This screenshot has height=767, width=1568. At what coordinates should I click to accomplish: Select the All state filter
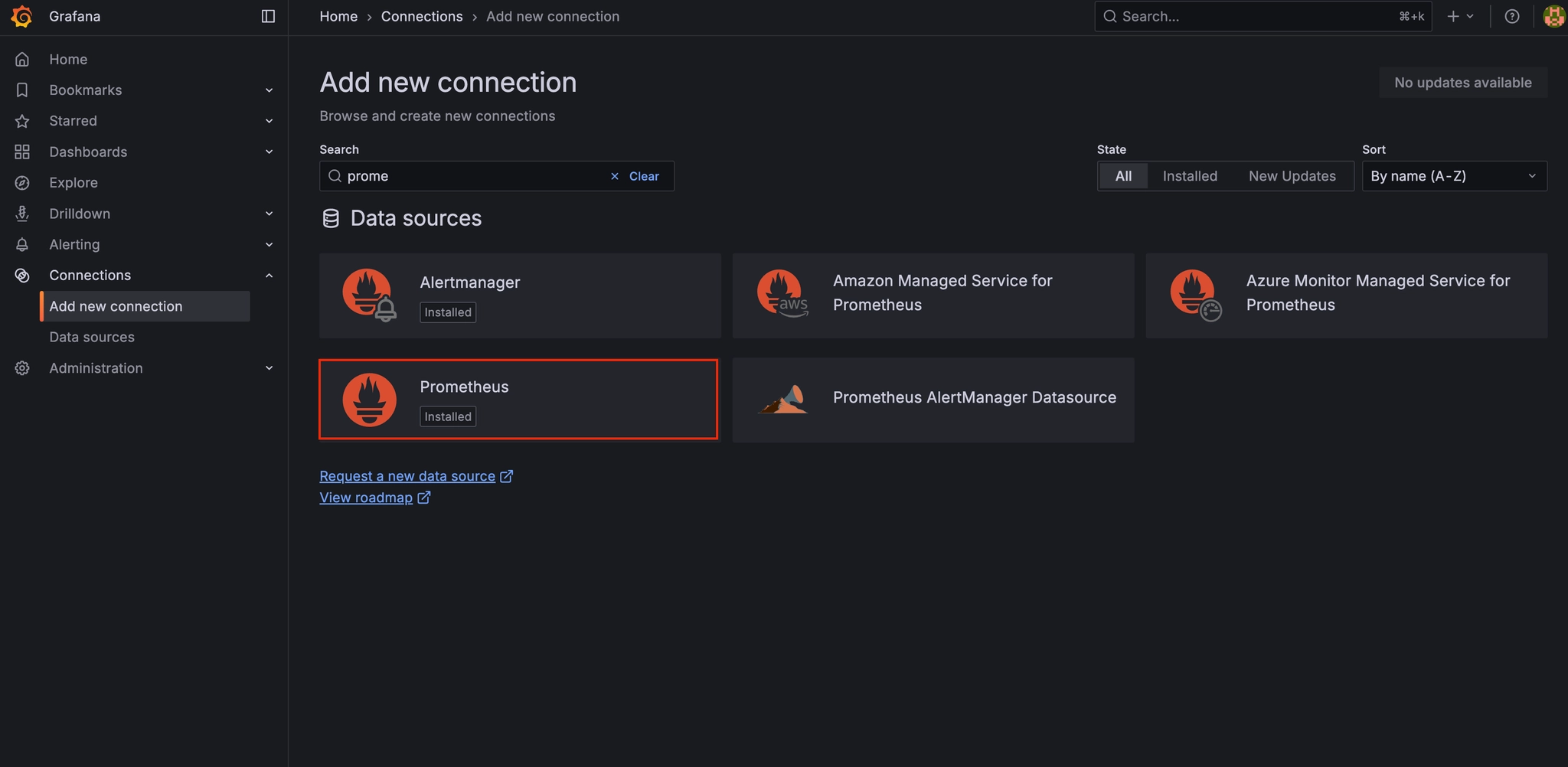[x=1123, y=176]
